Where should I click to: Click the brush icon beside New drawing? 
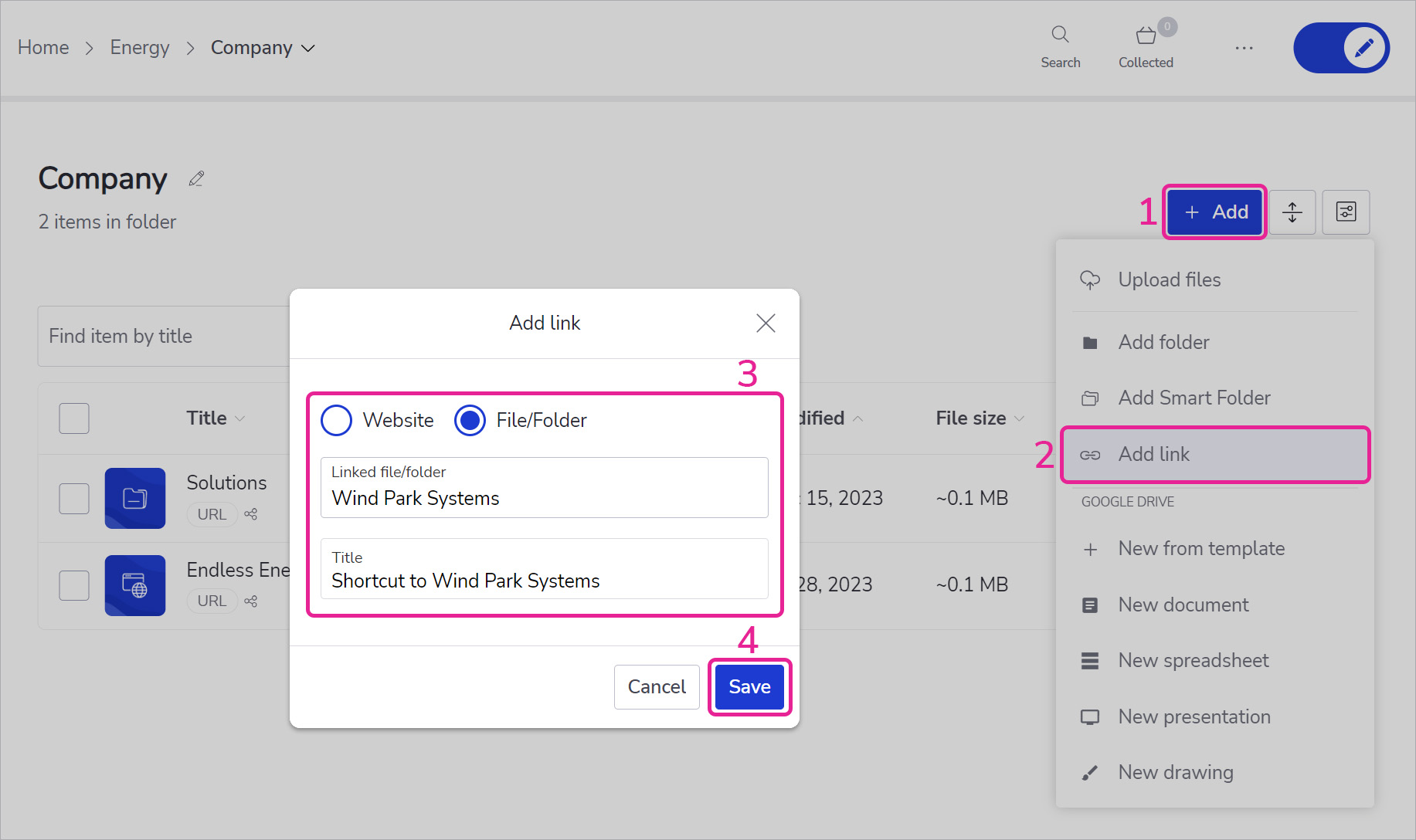(1090, 773)
